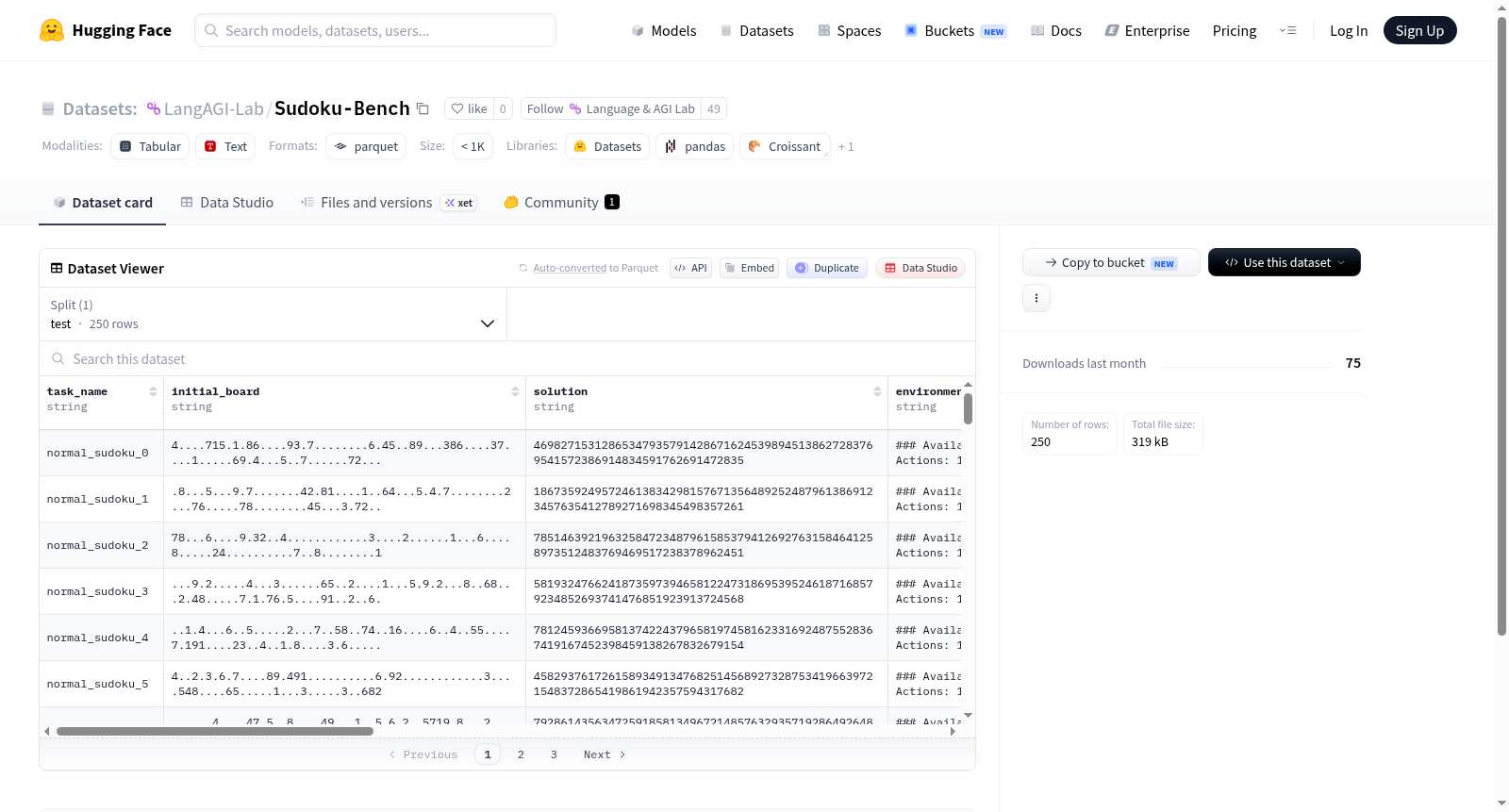Click the Text modality tag
The height and width of the screenshot is (812, 1509).
225,146
